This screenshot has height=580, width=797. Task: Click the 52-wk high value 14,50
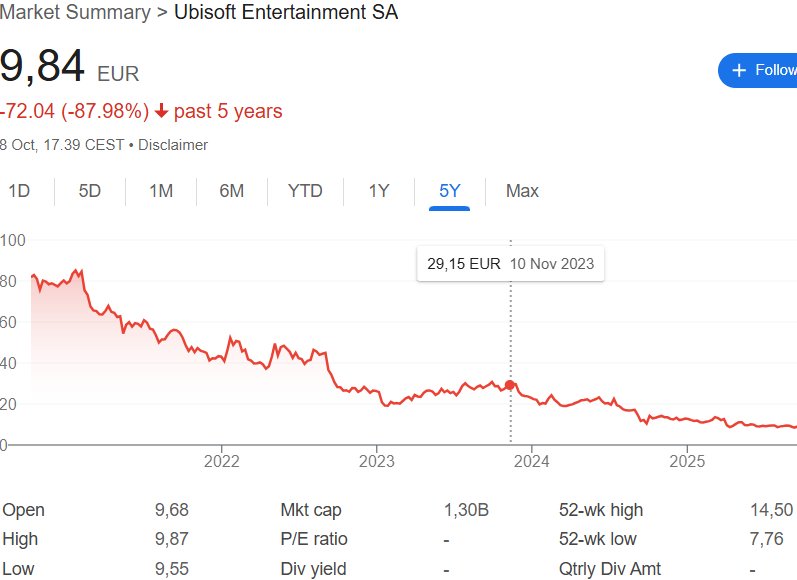pos(771,510)
